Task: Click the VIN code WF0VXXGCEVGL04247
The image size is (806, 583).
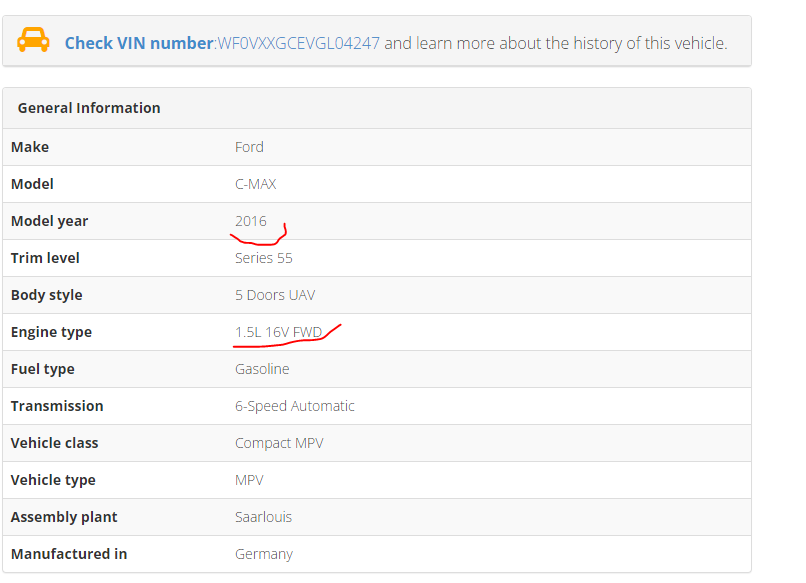Action: click(x=298, y=43)
